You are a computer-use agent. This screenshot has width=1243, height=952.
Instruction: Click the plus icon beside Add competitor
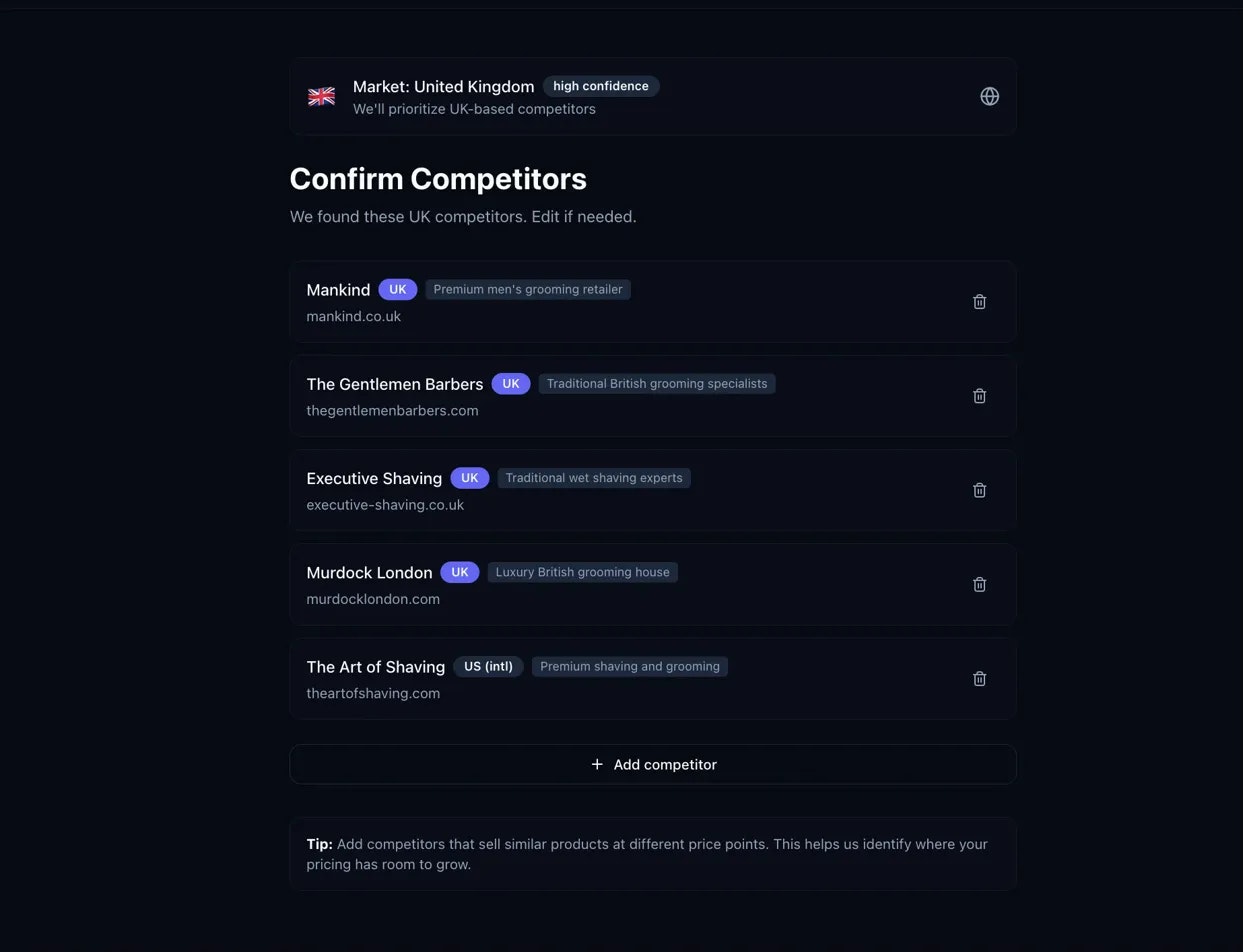click(x=597, y=764)
